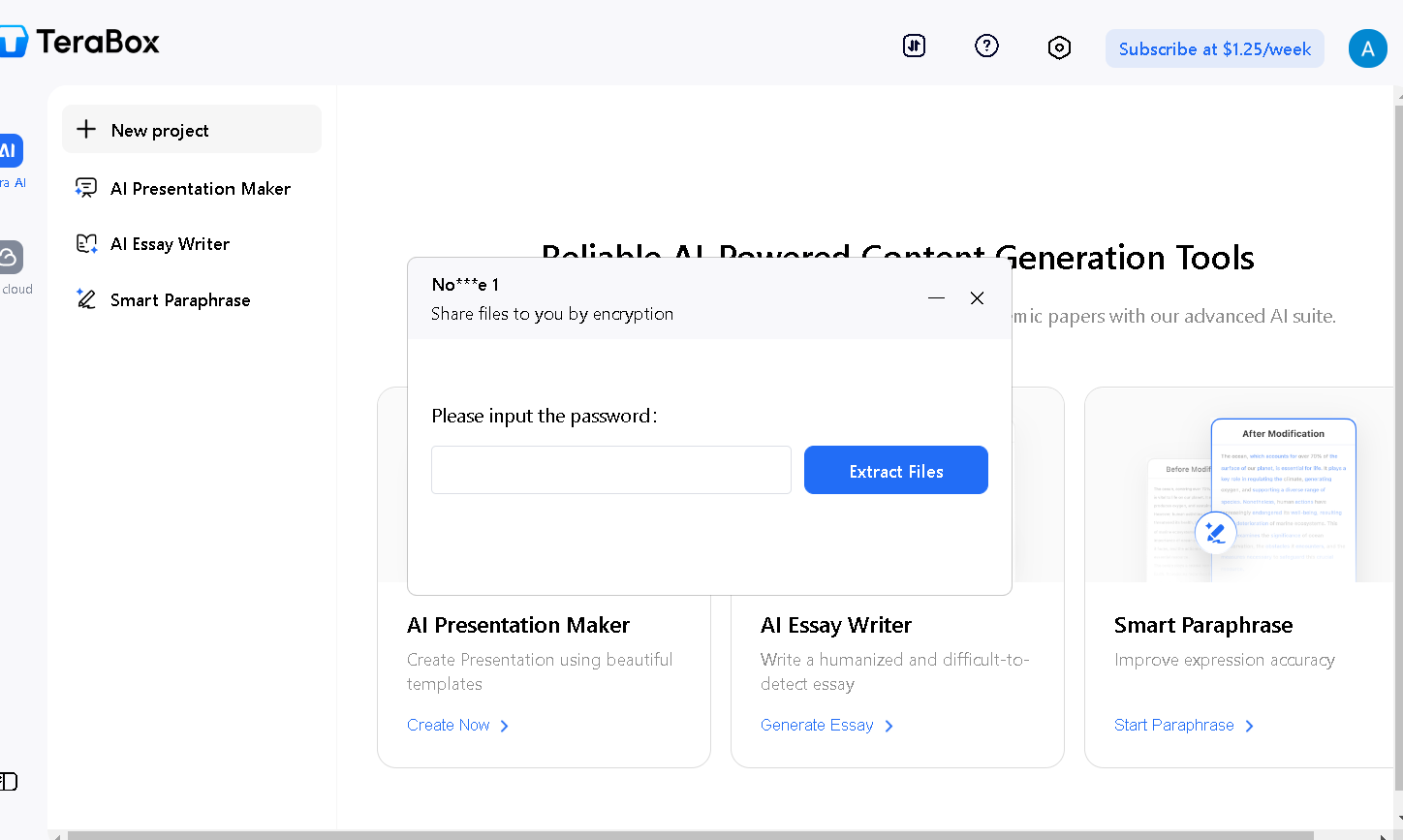
Task: Click the help question mark icon
Action: coord(986,46)
